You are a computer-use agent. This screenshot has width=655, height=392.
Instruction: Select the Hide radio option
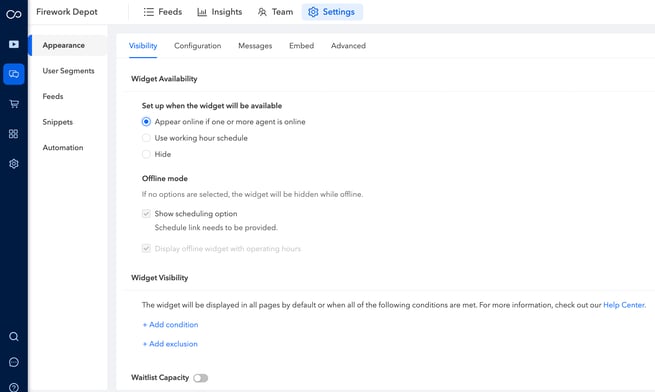(x=146, y=154)
